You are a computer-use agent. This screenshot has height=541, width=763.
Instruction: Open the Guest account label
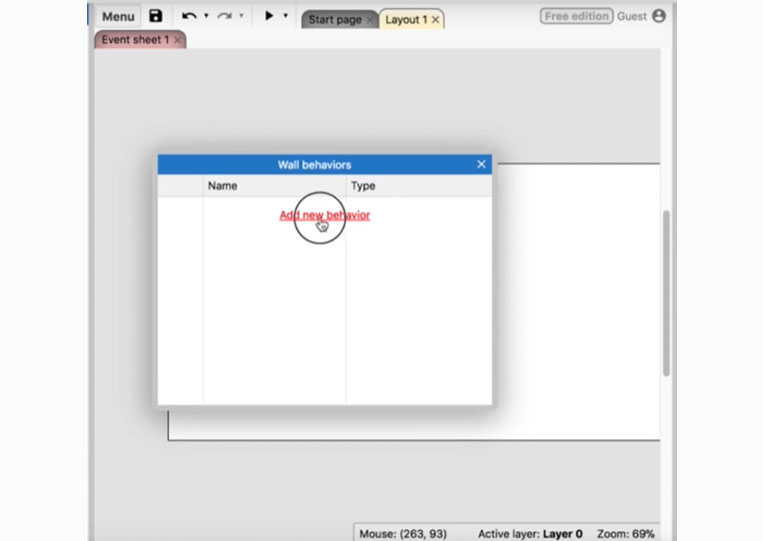632,16
